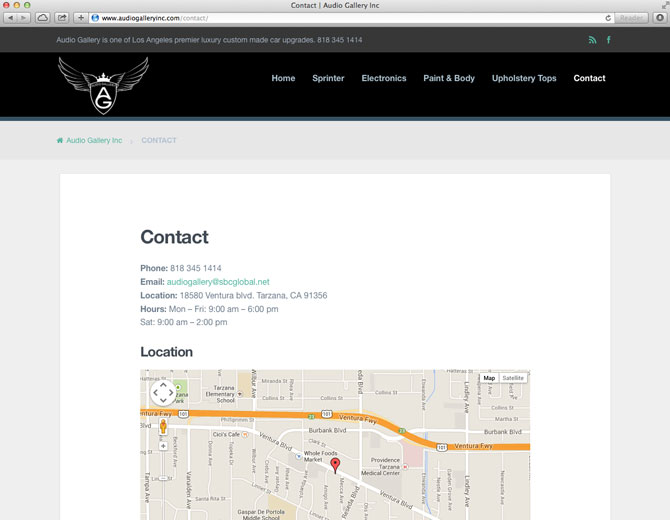The width and height of the screenshot is (670, 520).
Task: Navigate to Upholstery Tops page
Action: [x=524, y=78]
